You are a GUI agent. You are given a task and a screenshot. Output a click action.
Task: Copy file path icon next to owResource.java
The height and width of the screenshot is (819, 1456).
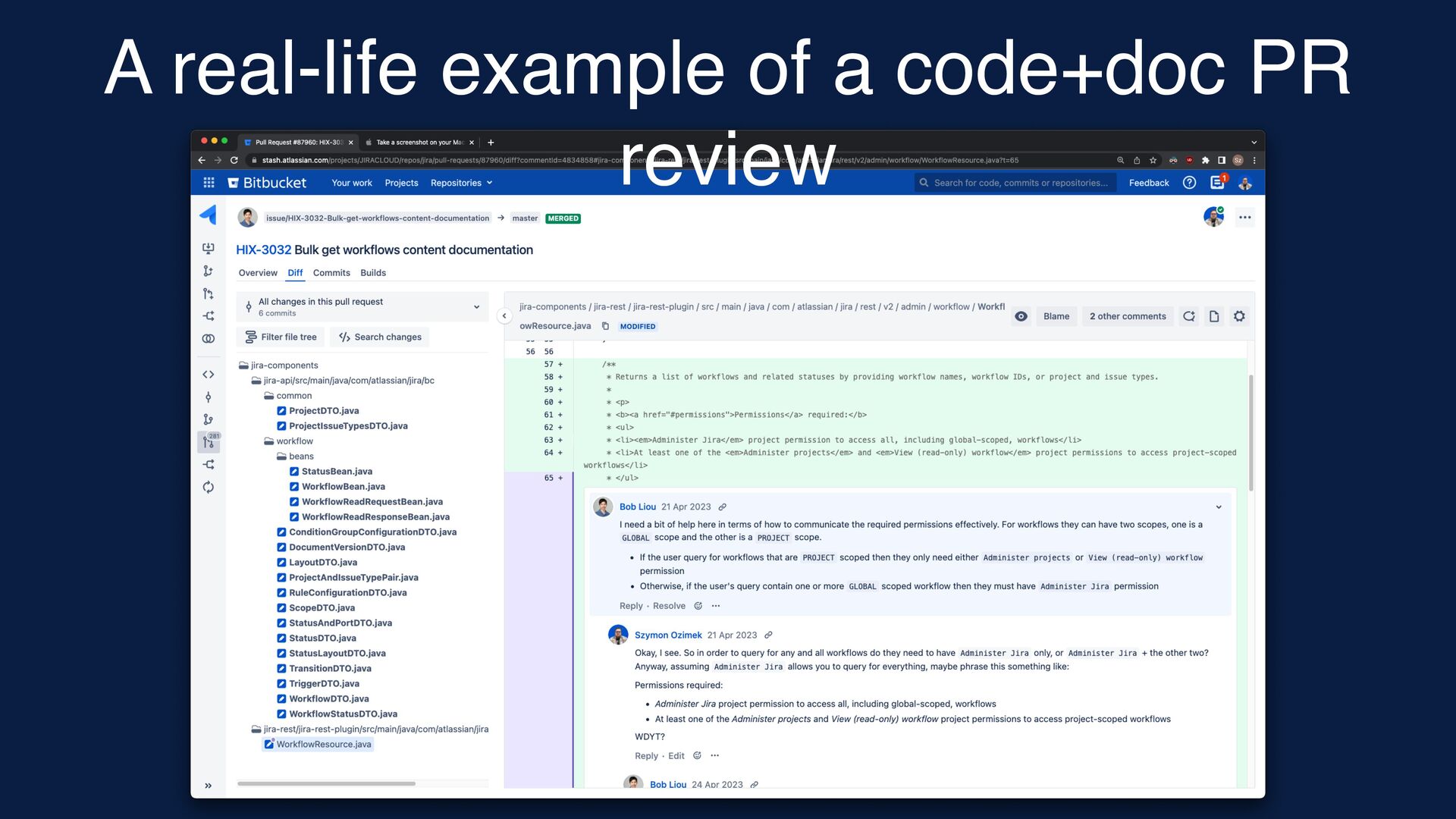click(605, 326)
